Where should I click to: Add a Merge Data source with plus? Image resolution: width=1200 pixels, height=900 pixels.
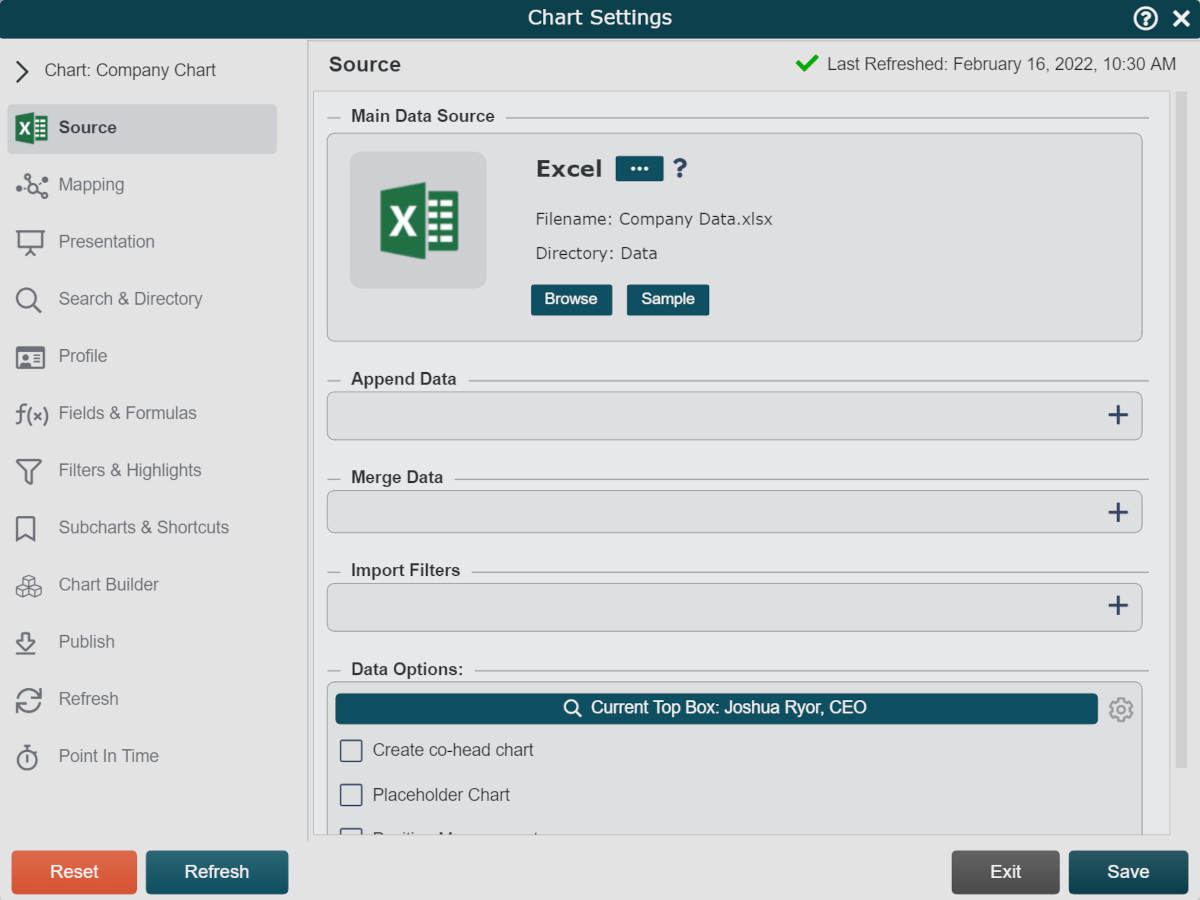point(1118,512)
